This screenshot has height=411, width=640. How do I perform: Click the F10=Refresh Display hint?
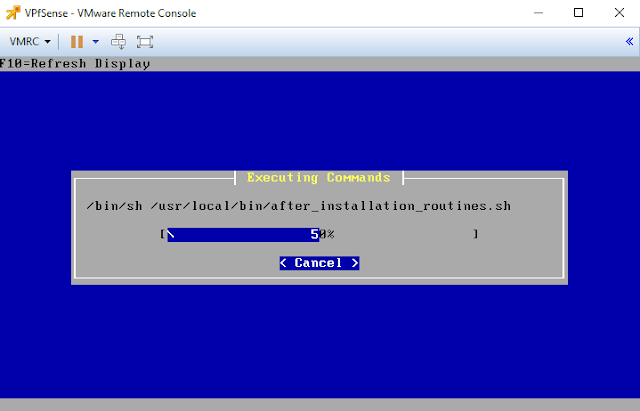[x=75, y=64]
